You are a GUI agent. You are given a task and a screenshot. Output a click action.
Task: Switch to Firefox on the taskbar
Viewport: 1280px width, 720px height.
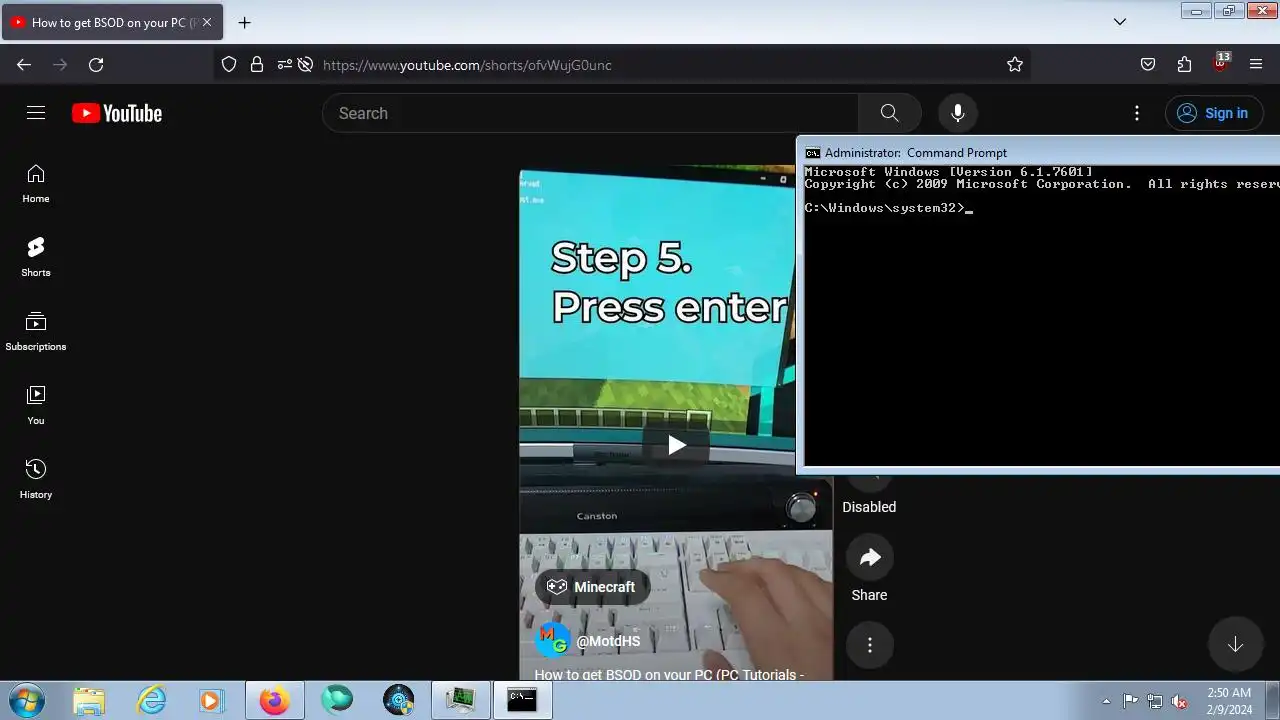click(x=274, y=700)
